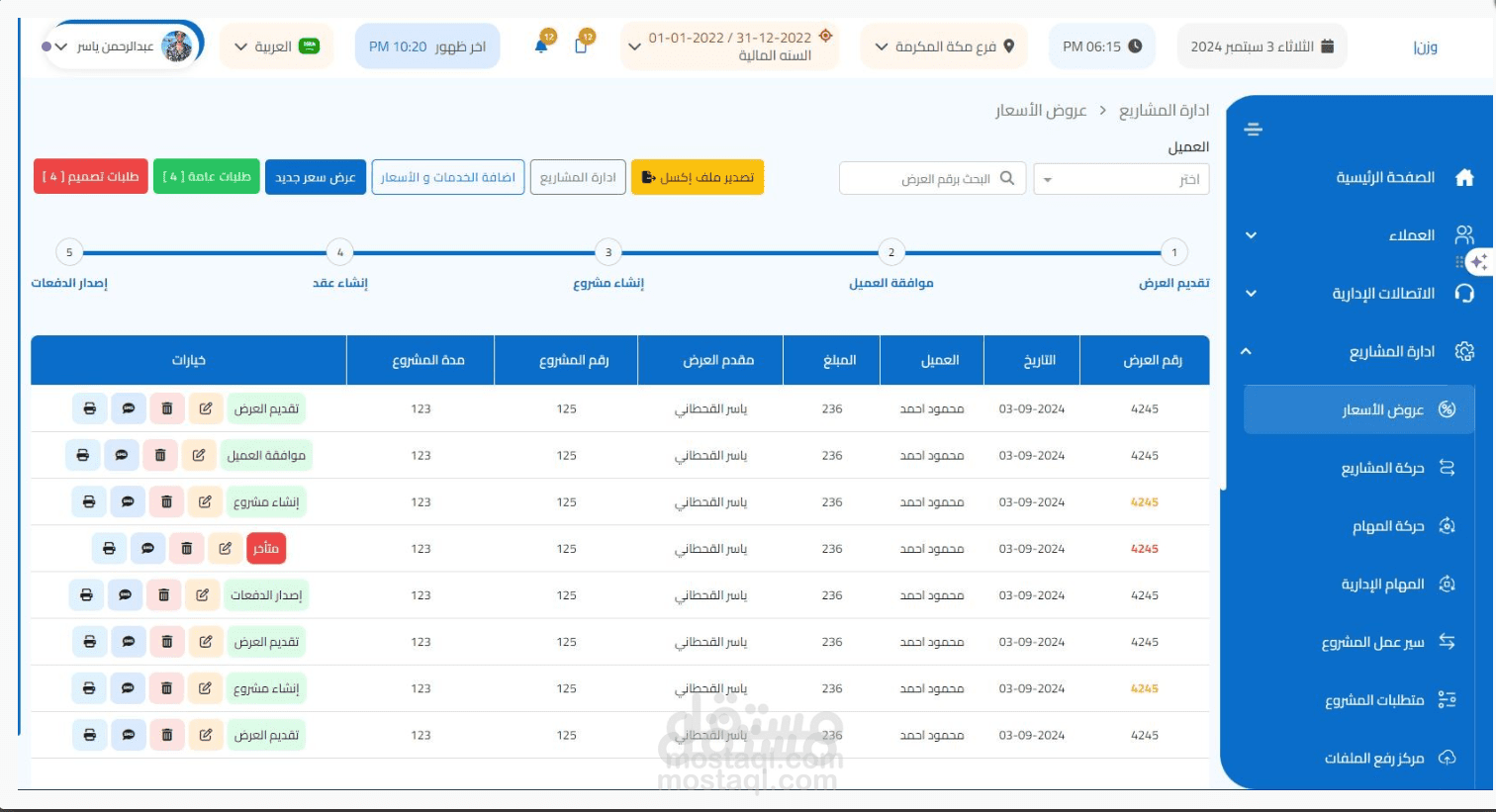
Task: Click the إصدار الدفعات status badge in table
Action: pyautogui.click(x=266, y=594)
